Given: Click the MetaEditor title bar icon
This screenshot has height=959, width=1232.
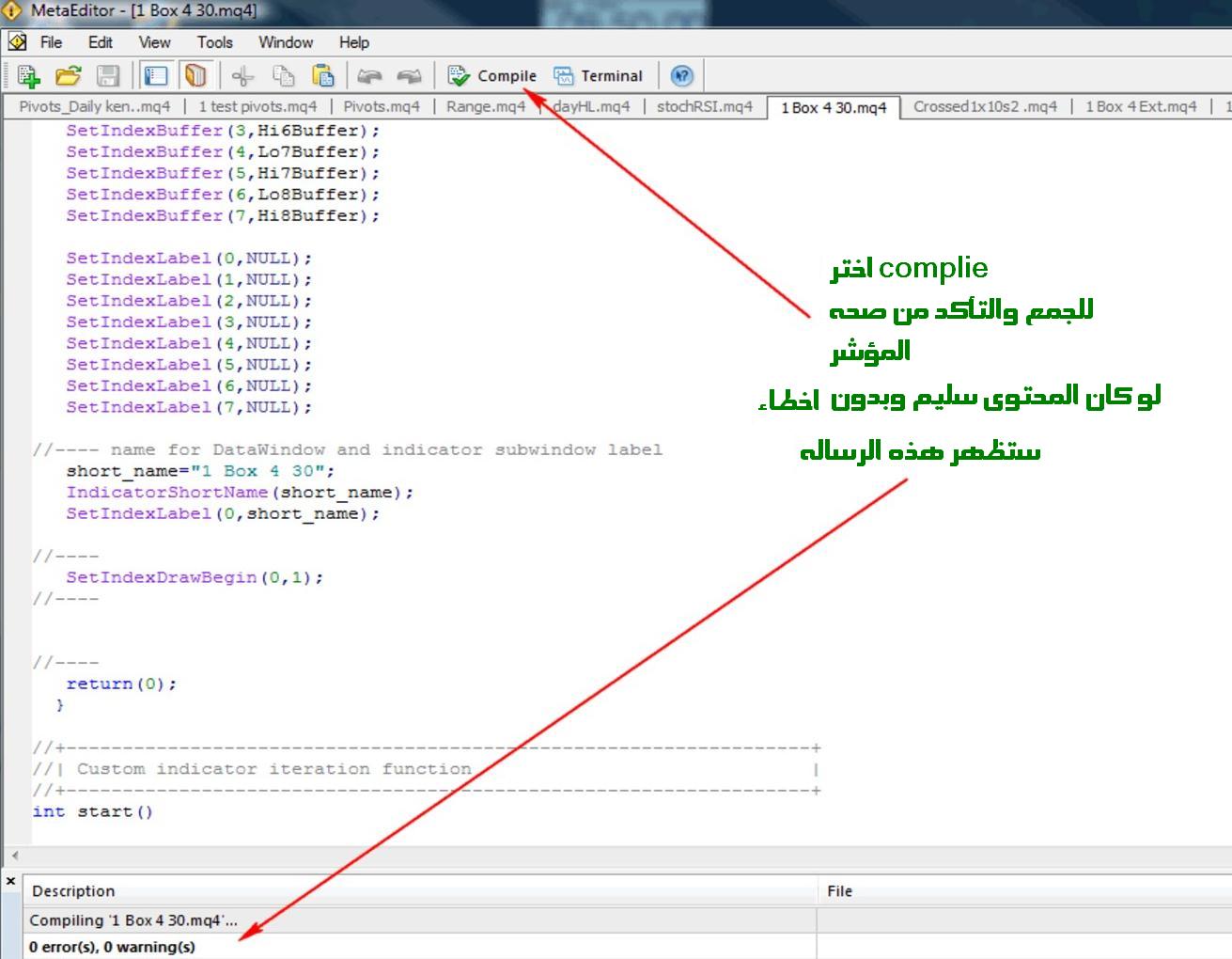Looking at the screenshot, I should (x=12, y=11).
